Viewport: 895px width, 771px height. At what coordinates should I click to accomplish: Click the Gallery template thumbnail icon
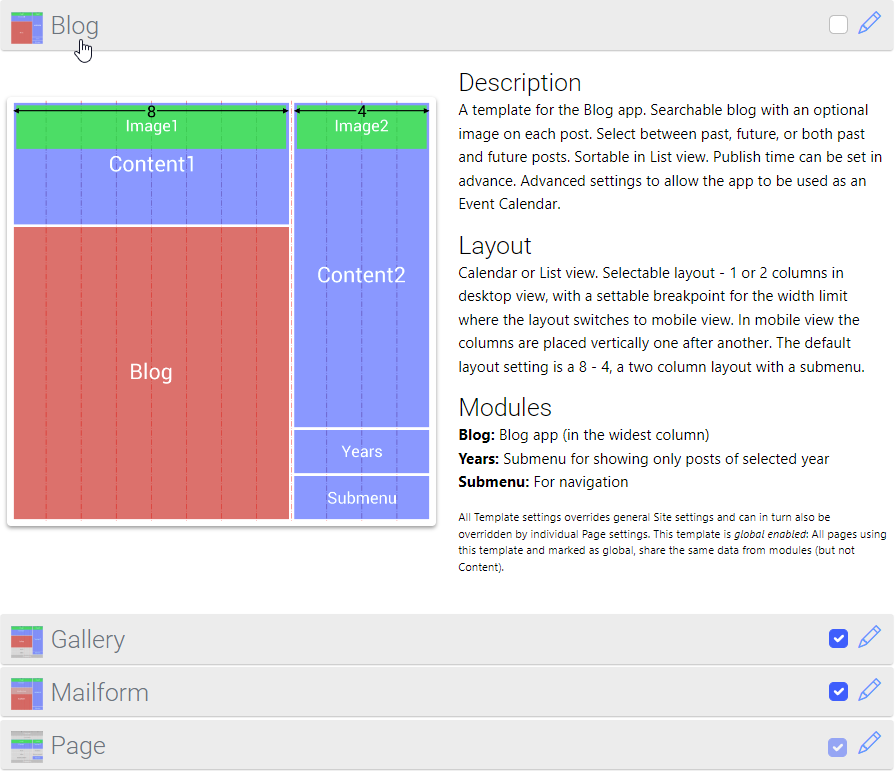tap(27, 640)
